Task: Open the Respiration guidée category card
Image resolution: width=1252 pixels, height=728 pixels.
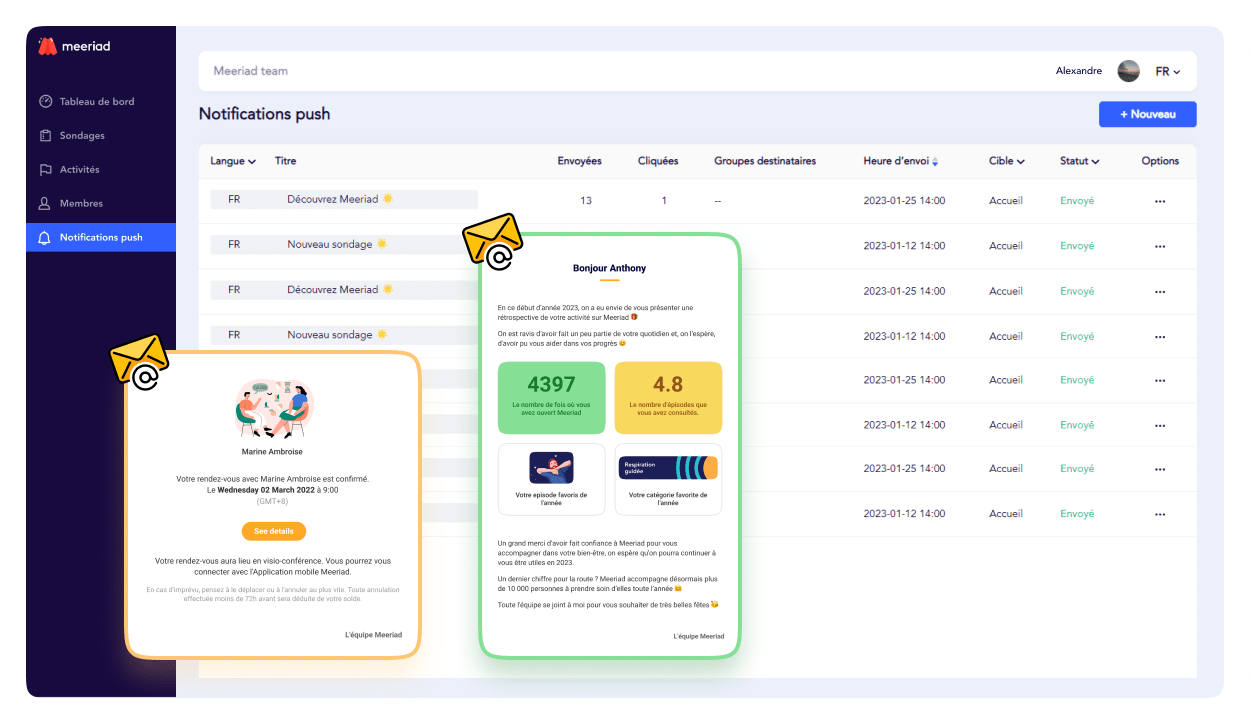Action: 668,479
